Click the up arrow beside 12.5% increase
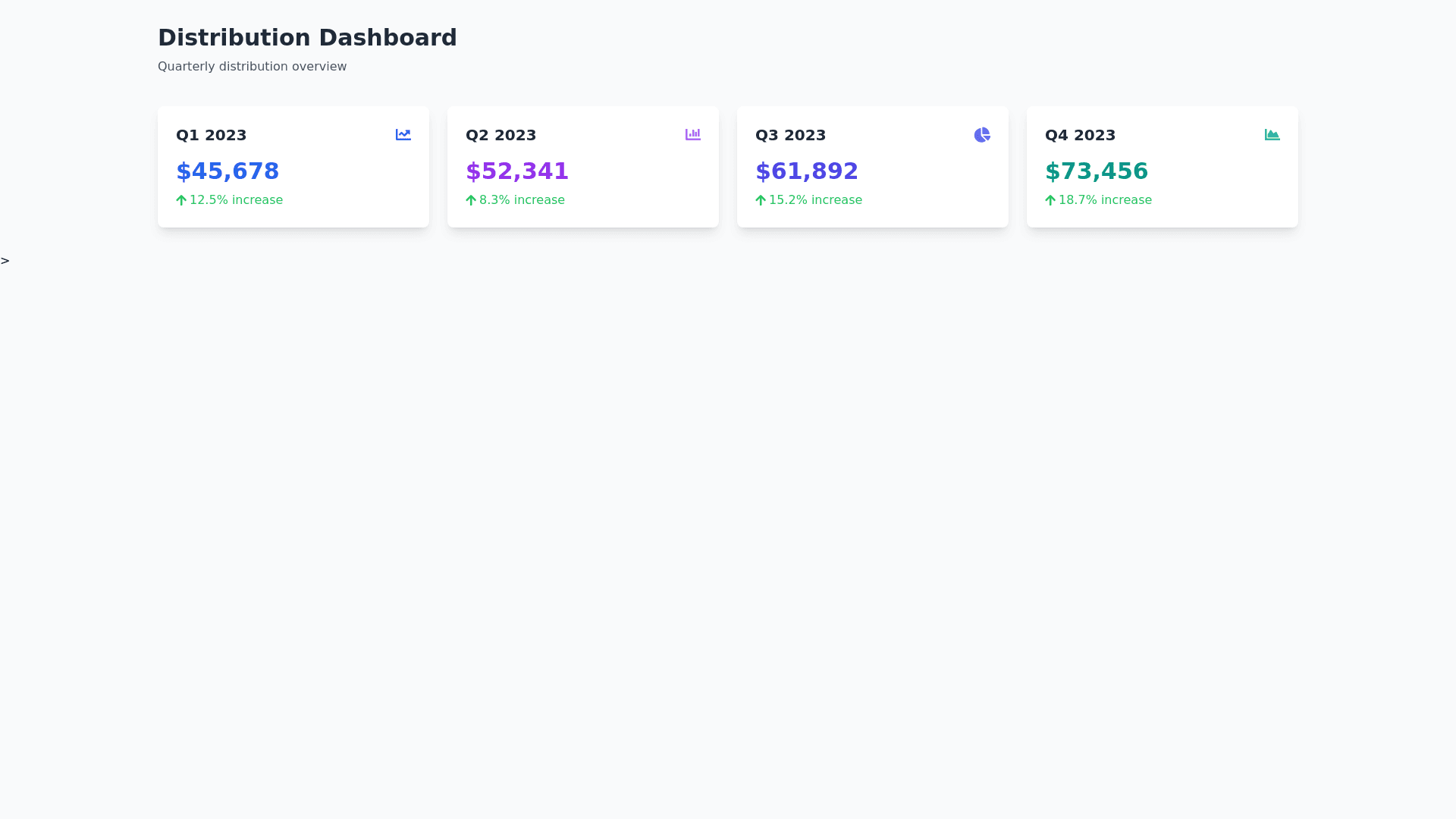 [x=181, y=200]
